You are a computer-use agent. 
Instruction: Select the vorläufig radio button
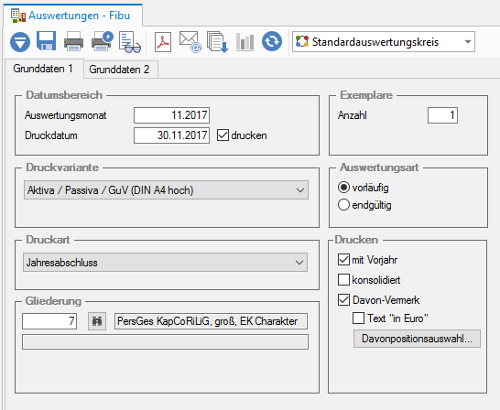344,187
